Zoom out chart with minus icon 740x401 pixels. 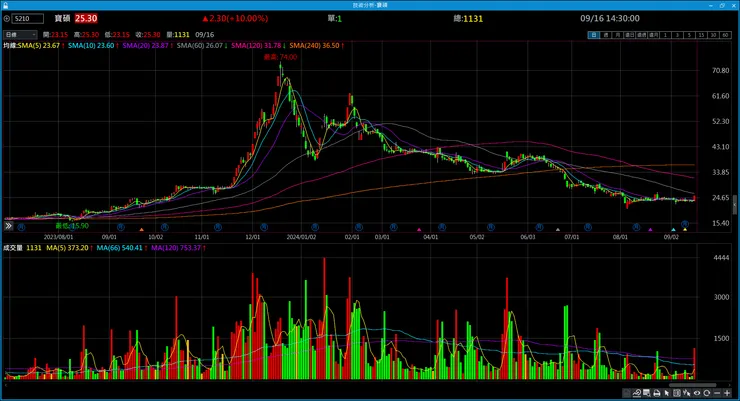717,393
